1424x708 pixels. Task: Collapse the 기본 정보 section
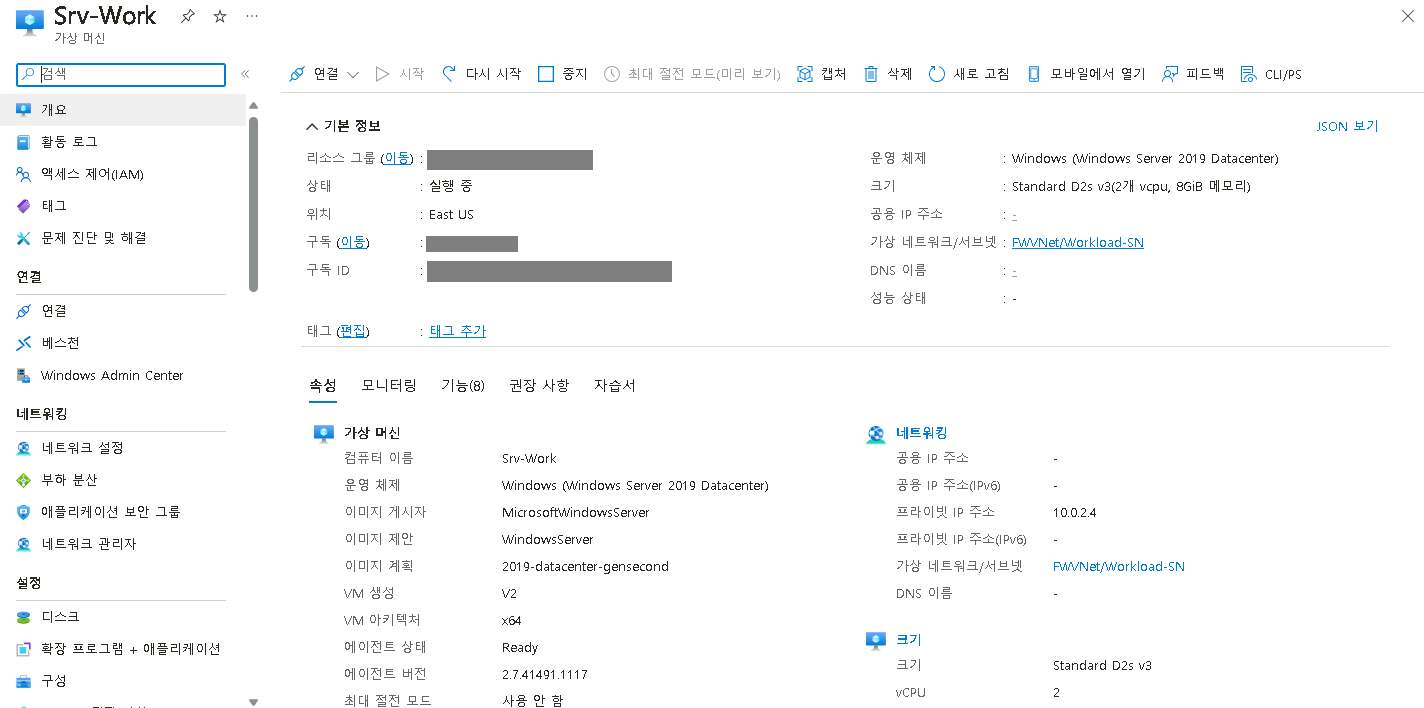343,126
